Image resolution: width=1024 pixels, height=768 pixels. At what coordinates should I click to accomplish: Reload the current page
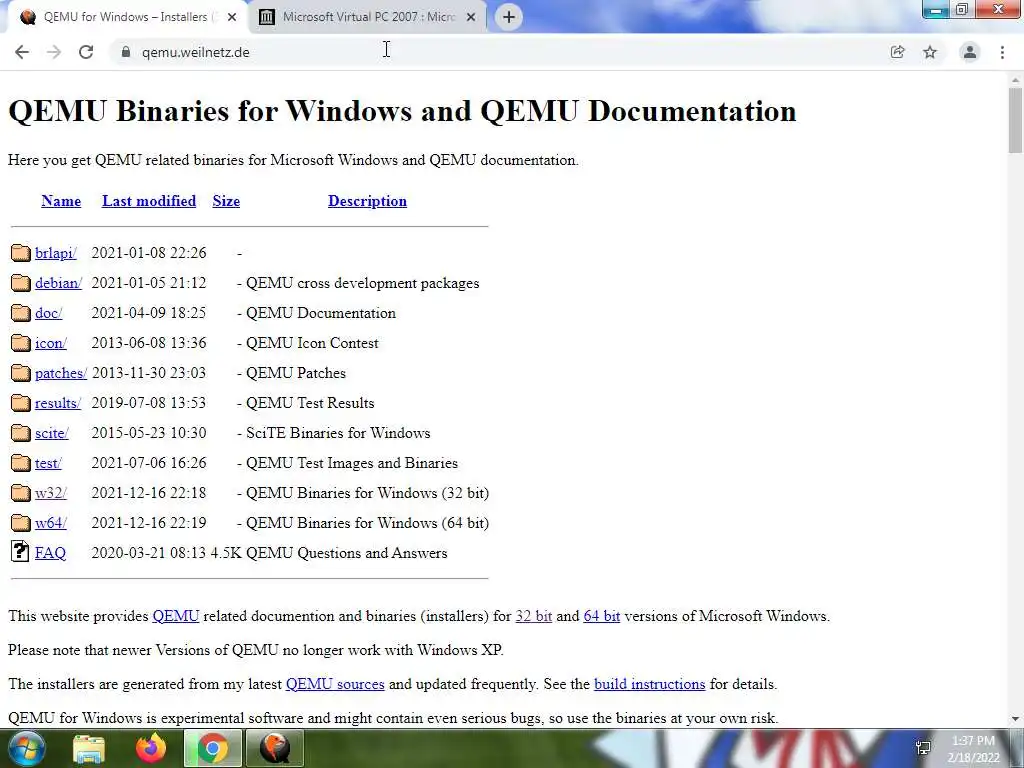[86, 52]
